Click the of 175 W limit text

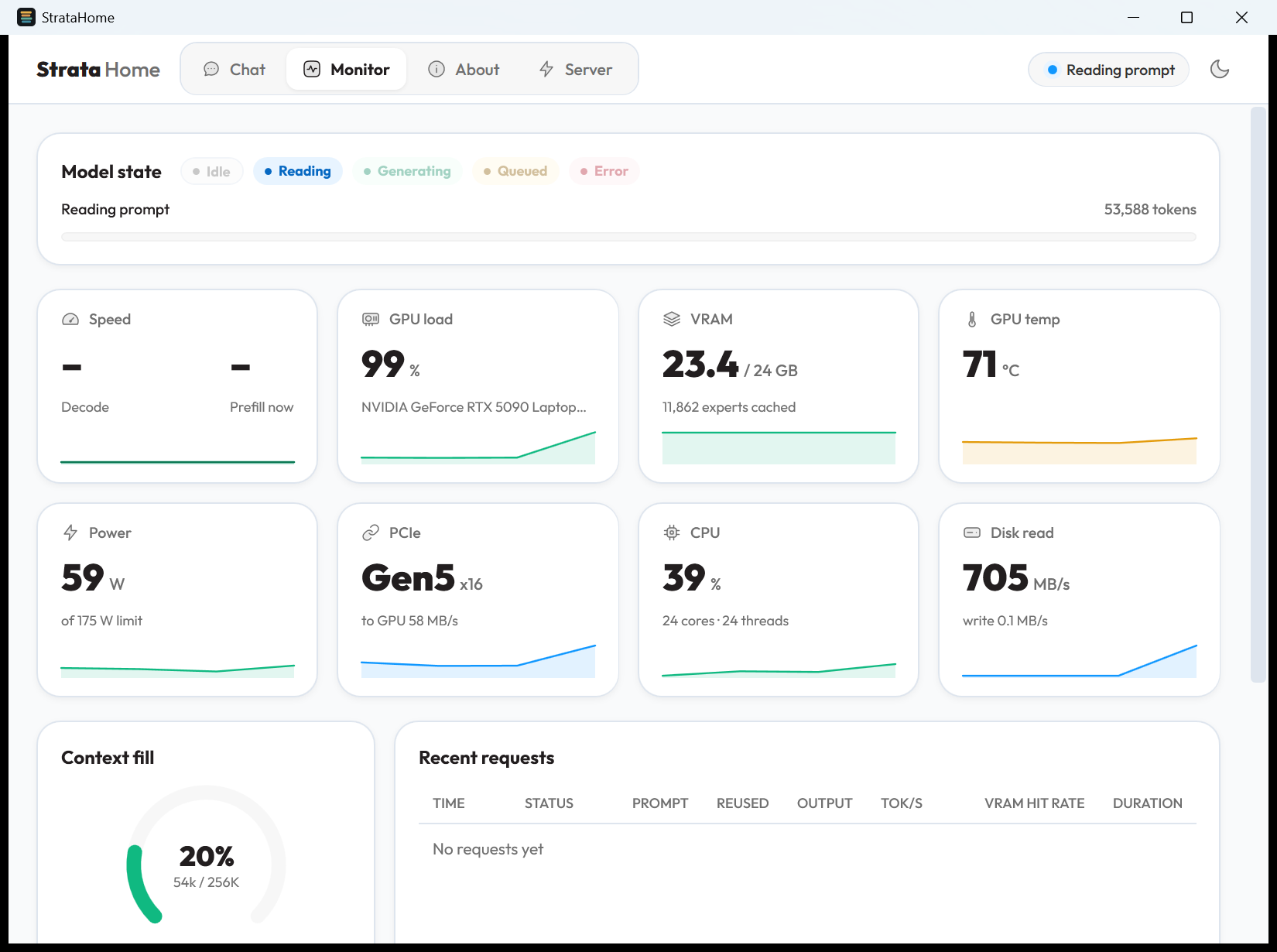pos(102,622)
